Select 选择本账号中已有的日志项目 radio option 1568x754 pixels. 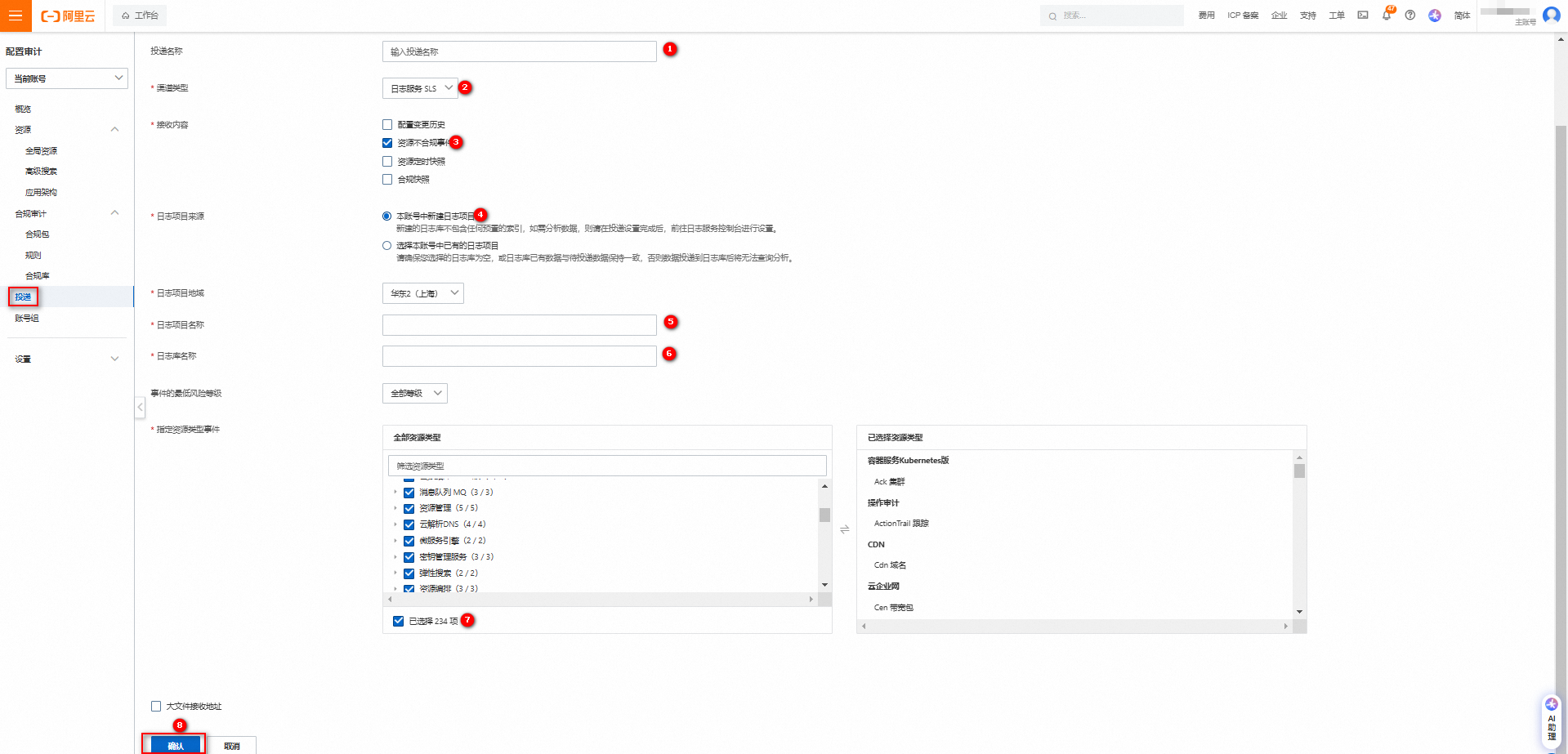click(386, 246)
